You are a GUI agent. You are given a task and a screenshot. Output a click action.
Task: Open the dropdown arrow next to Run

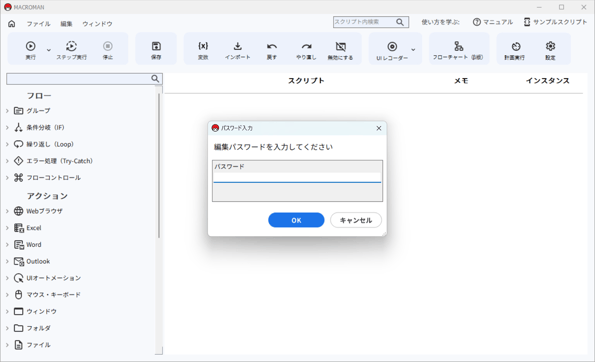pyautogui.click(x=49, y=50)
